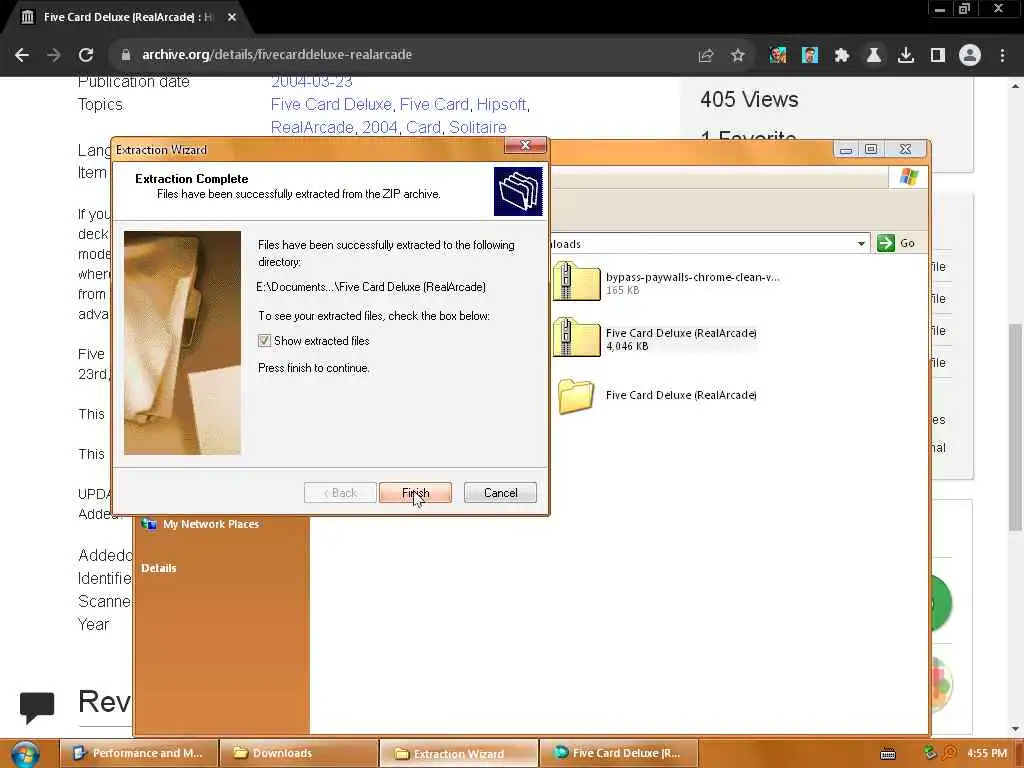This screenshot has height=768, width=1024.
Task: Close the Five Card Deluxe browser tab
Action: click(x=232, y=18)
